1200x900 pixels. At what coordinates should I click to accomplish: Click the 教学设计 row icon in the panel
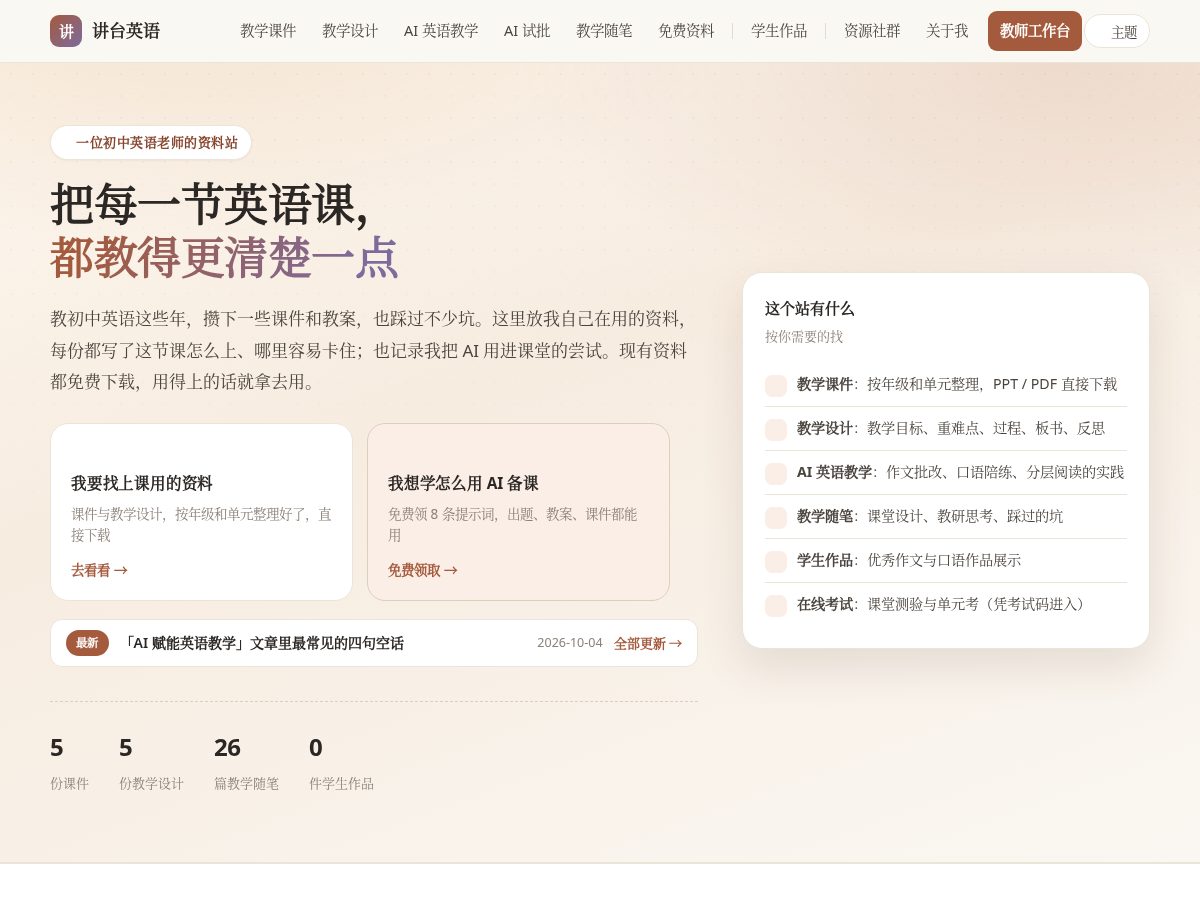(x=776, y=429)
